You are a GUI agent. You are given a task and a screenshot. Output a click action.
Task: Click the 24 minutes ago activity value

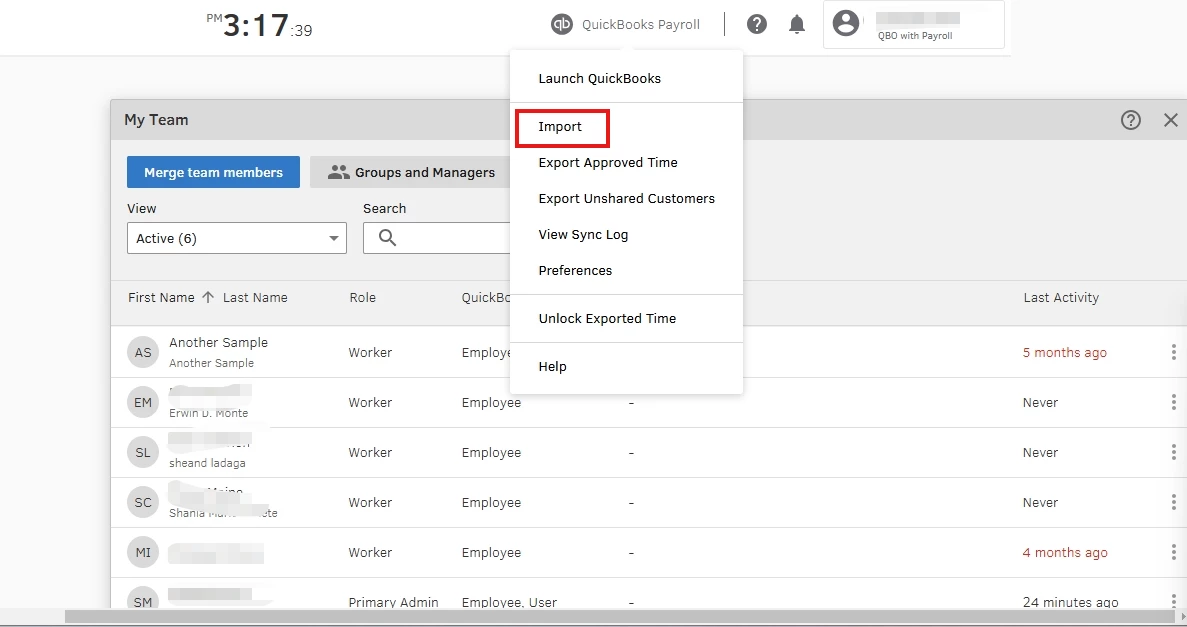(x=1070, y=602)
